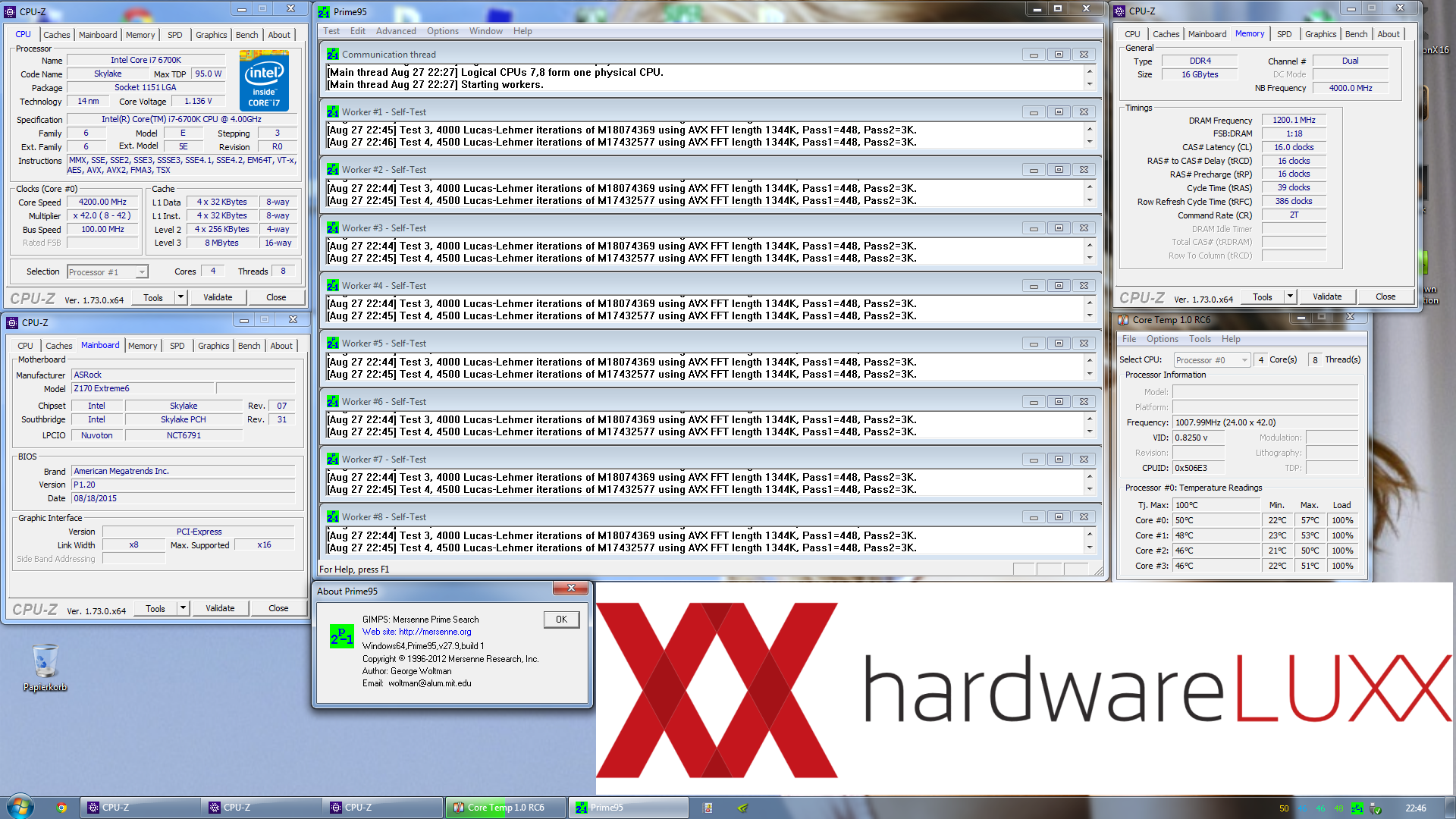
Task: Open Select CPU dropdown in Core Temp
Action: (x=1211, y=360)
